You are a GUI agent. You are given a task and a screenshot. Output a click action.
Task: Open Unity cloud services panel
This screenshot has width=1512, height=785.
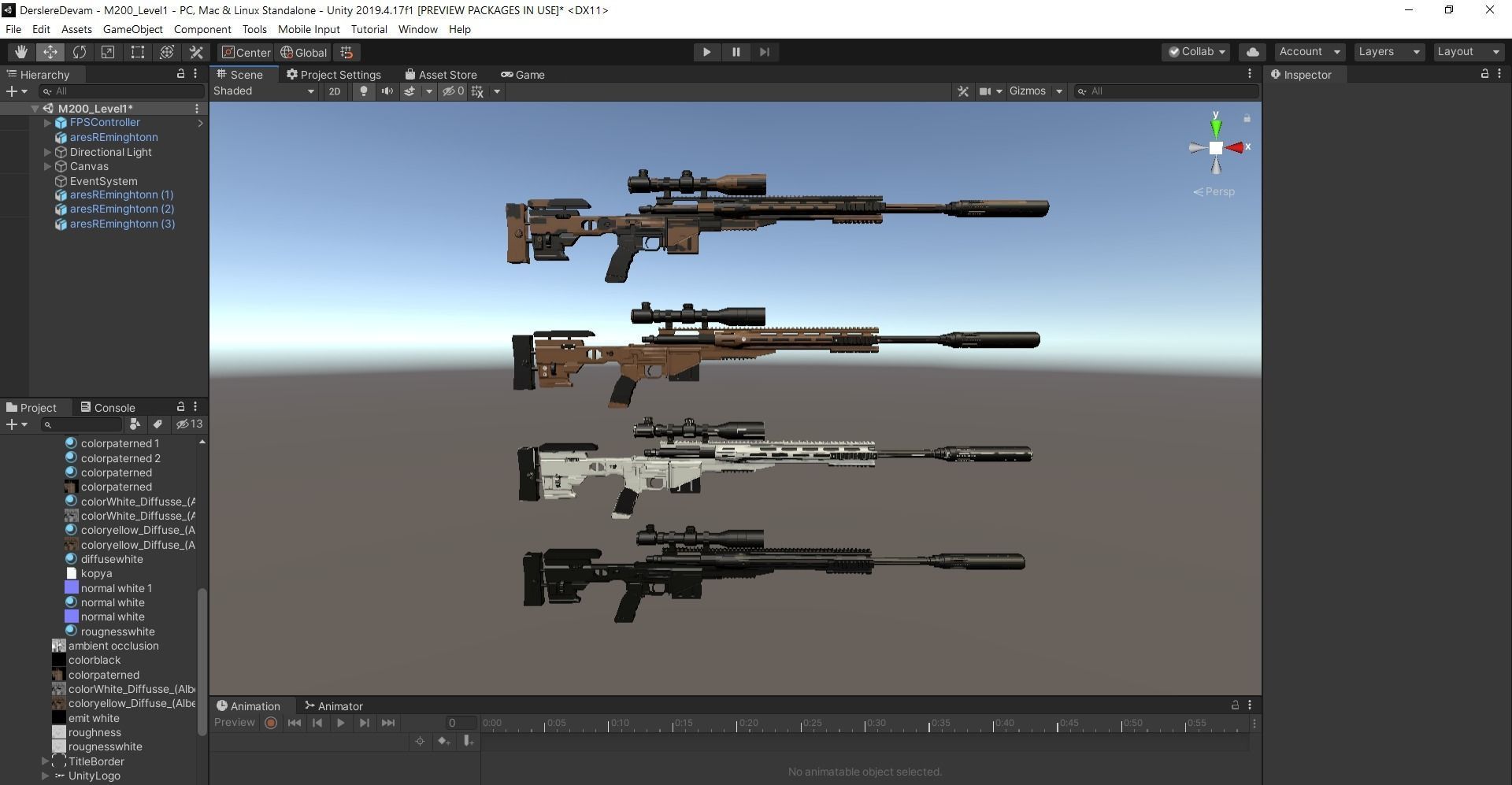pyautogui.click(x=1252, y=52)
